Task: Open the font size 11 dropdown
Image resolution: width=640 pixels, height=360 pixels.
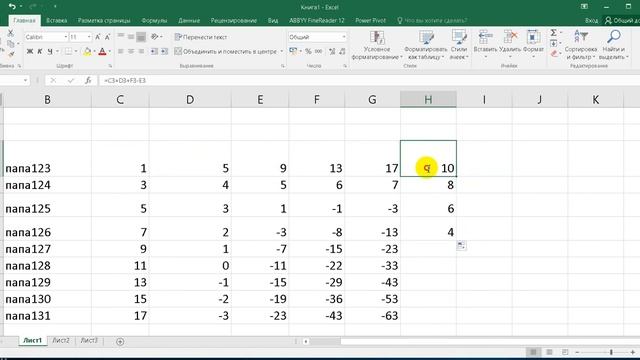Action: point(89,37)
